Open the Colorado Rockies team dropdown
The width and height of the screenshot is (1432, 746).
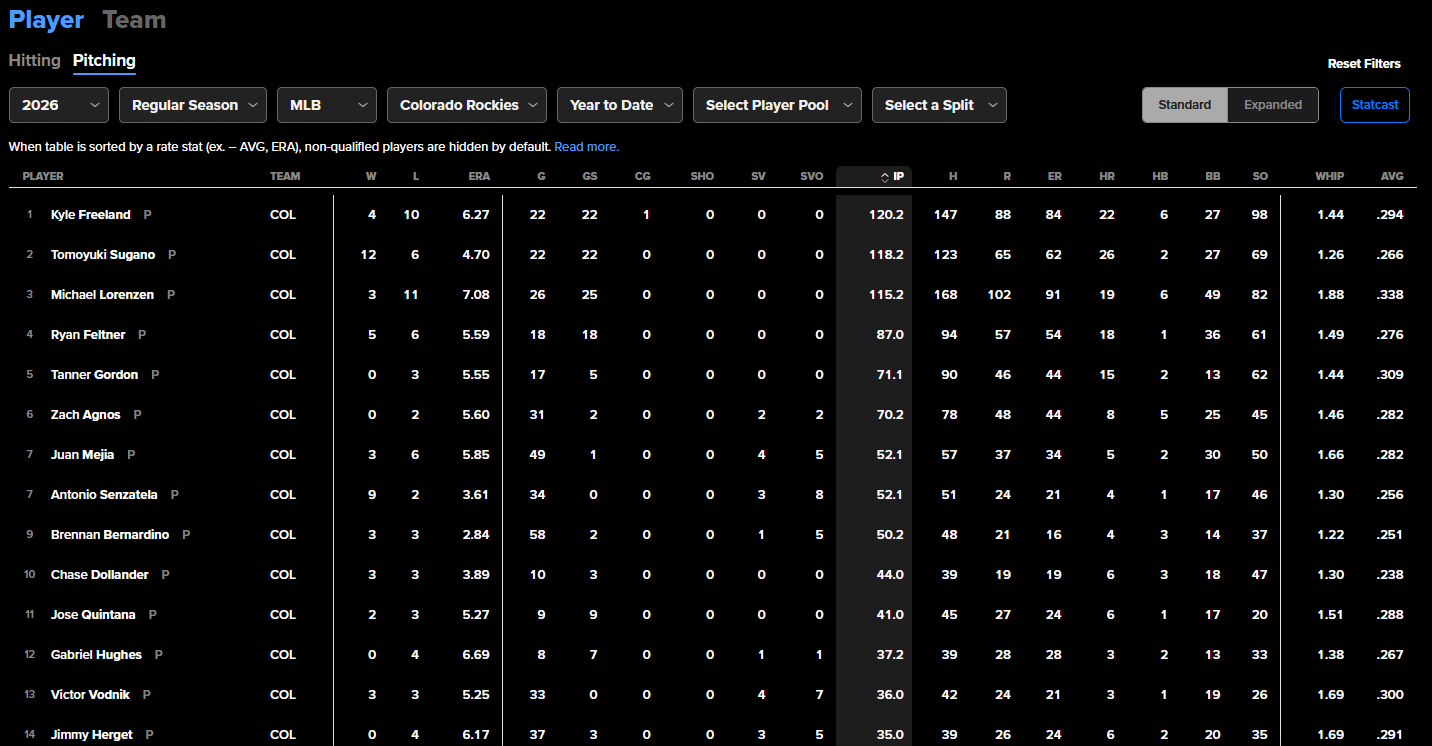(x=467, y=105)
